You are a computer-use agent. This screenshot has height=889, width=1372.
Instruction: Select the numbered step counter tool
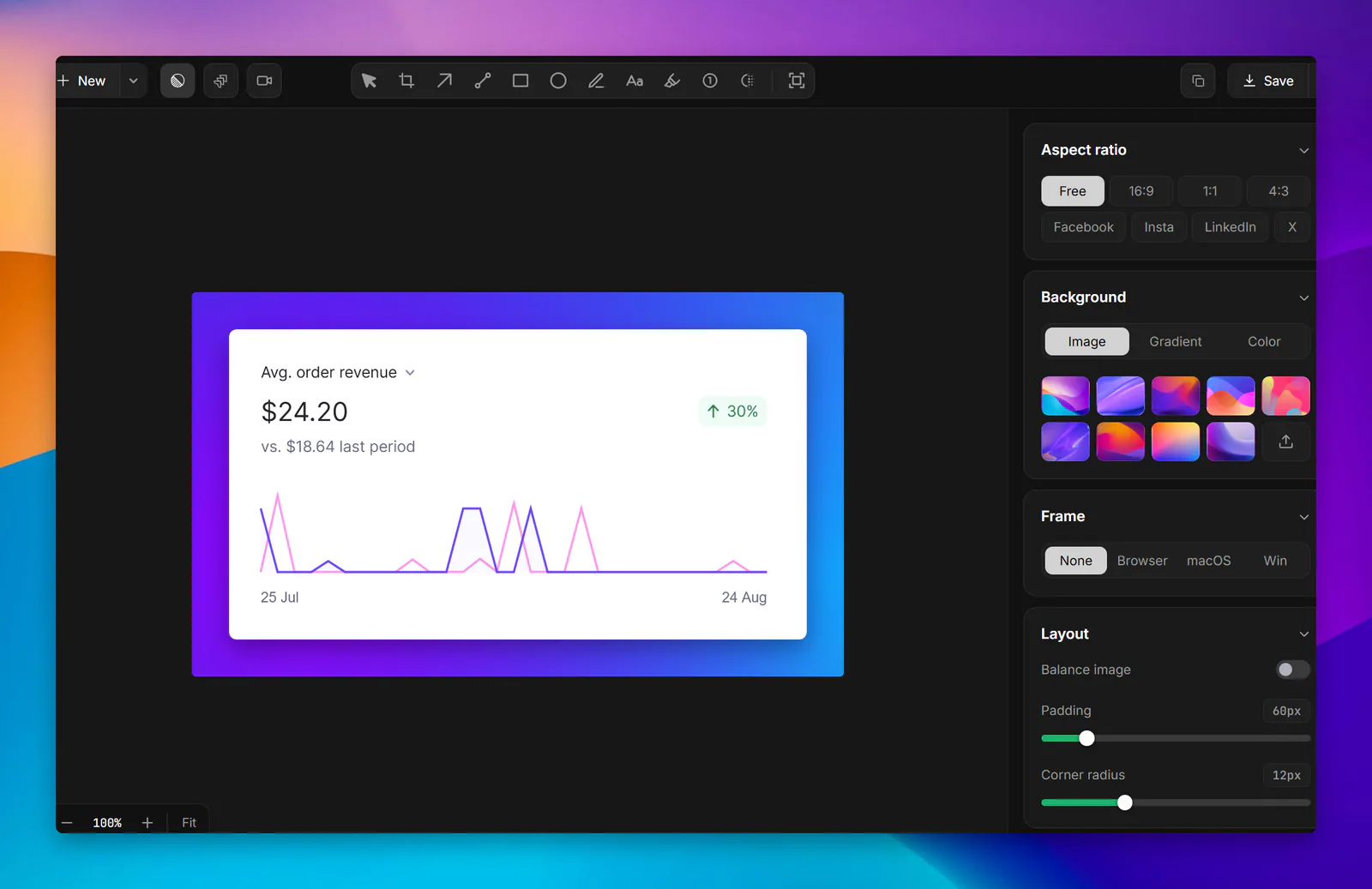pyautogui.click(x=710, y=81)
